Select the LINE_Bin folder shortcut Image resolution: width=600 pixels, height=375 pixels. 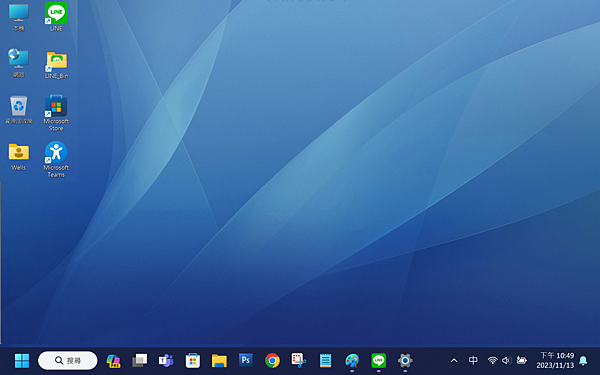tap(56, 65)
